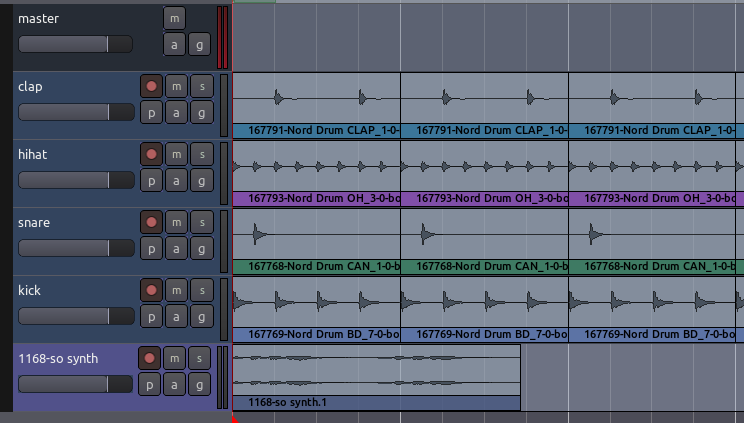Solo the snare track
The width and height of the screenshot is (744, 423).
pos(202,222)
